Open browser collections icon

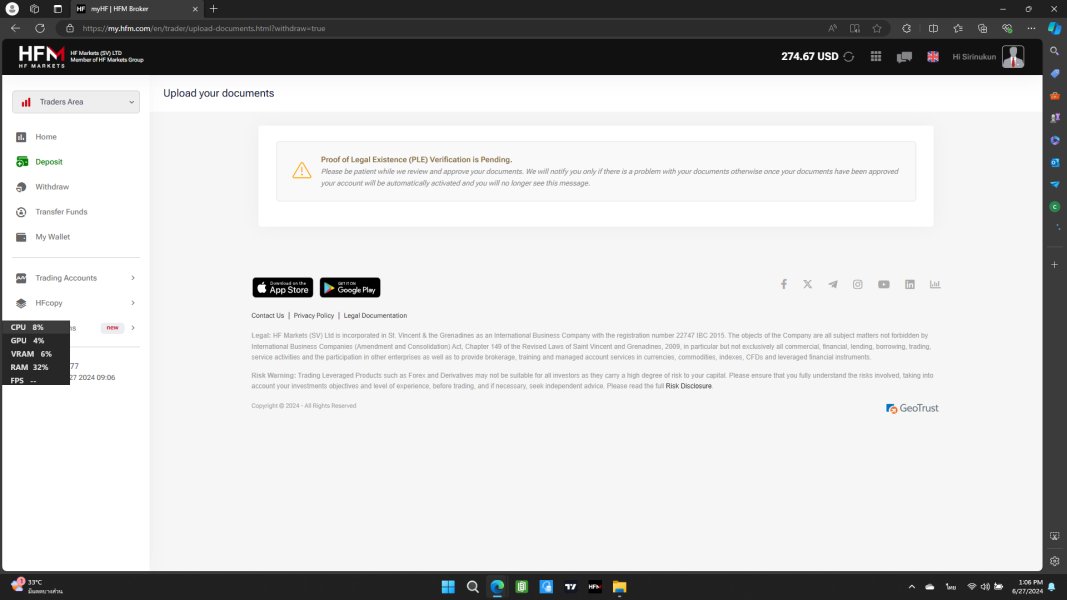point(983,29)
